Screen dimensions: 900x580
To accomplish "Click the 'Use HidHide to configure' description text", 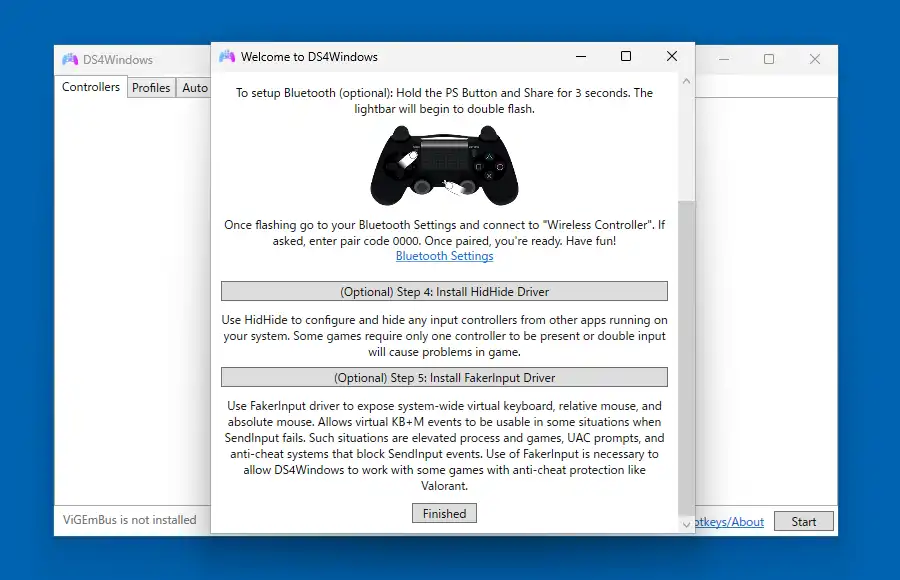I will pos(444,336).
